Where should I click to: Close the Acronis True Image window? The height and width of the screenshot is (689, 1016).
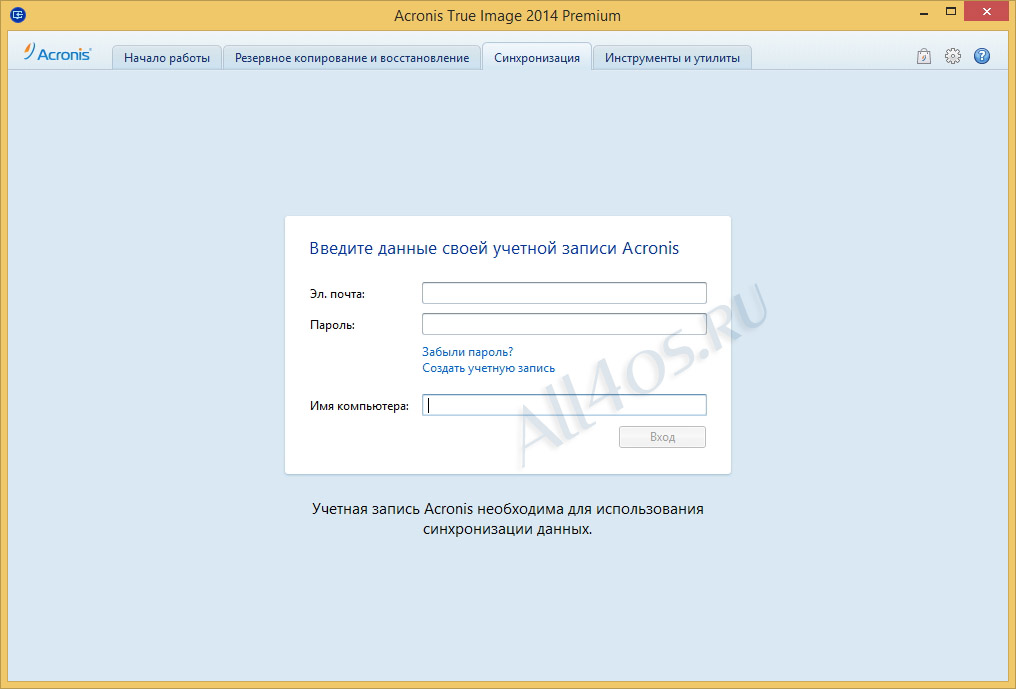pos(987,12)
